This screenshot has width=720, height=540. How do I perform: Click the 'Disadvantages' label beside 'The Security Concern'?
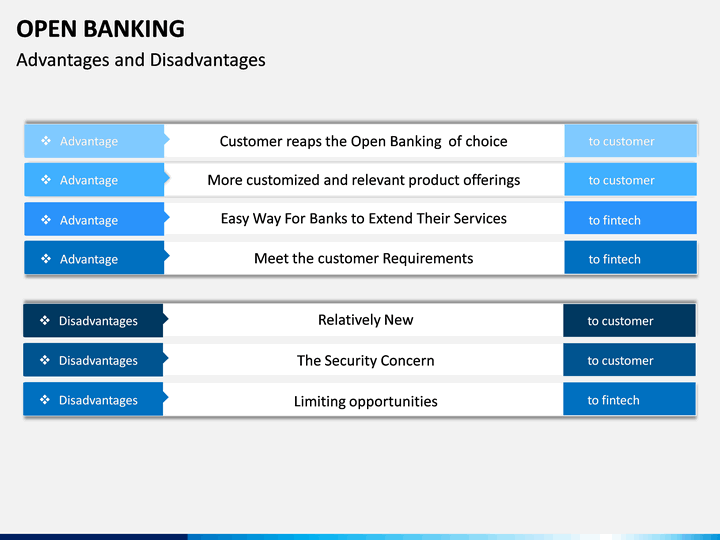pyautogui.click(x=98, y=361)
